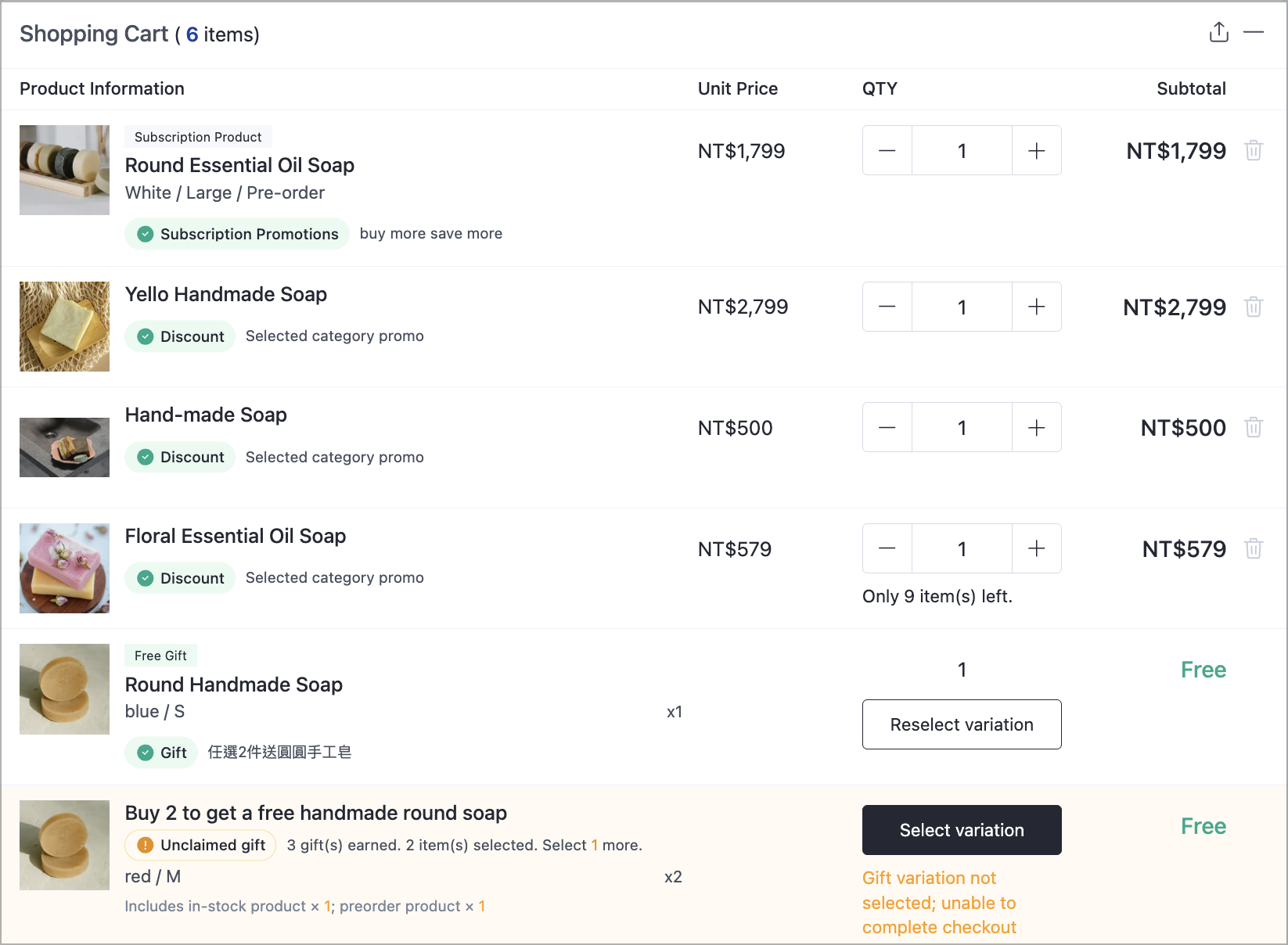Delete Round Essential Oil Soap from cart
1288x945 pixels.
1254,150
